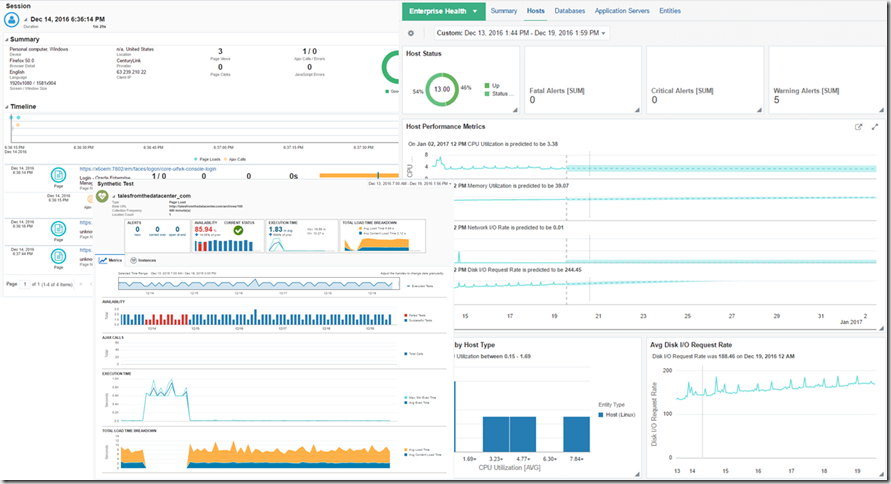Click the Avg Disk I/O Request Rate heading

[x=690, y=345]
